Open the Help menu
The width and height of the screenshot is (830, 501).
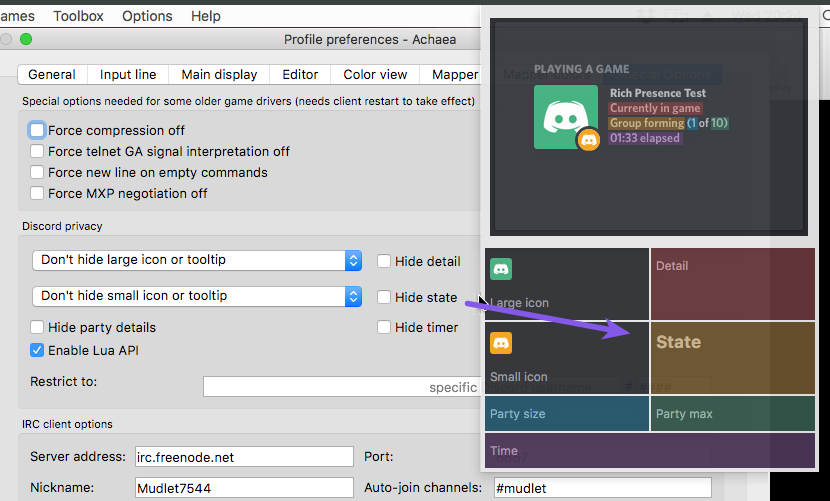pyautogui.click(x=206, y=16)
